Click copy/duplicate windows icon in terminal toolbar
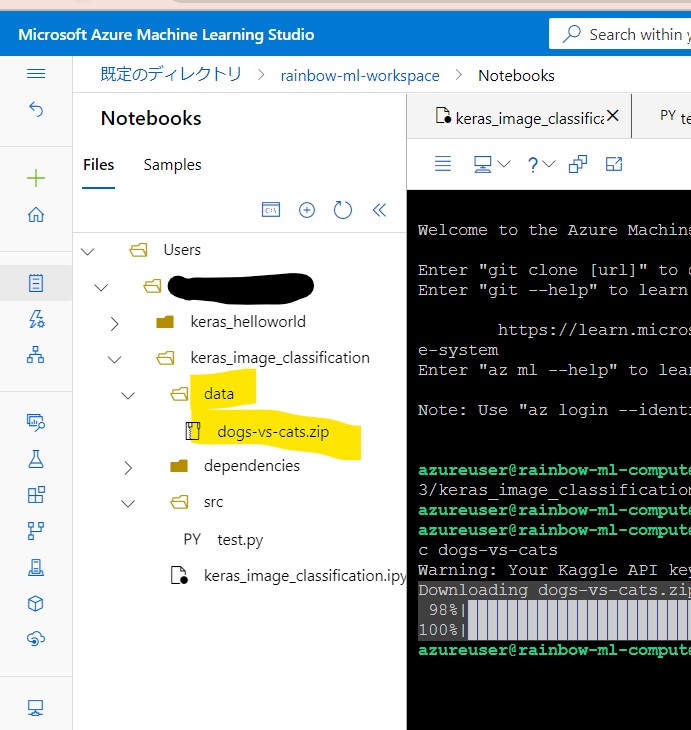Viewport: 691px width, 730px height. tap(578, 164)
